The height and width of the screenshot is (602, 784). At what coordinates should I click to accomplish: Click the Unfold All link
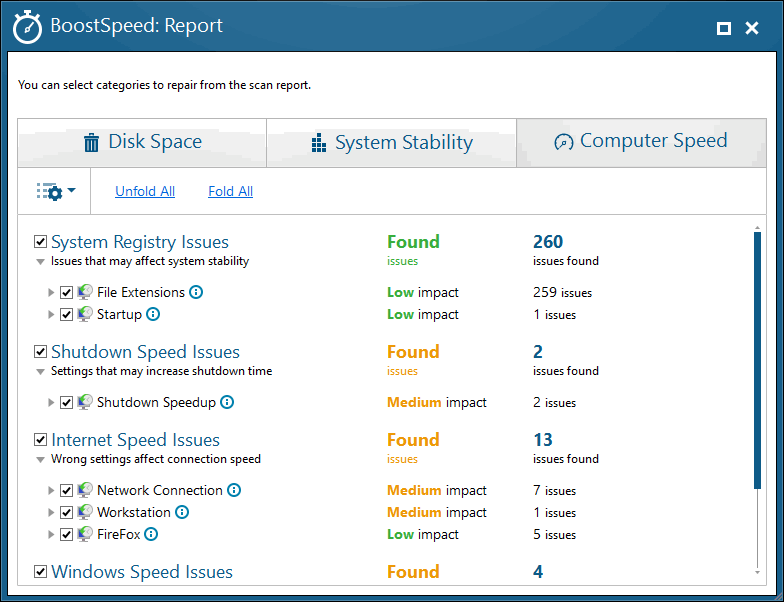coord(145,191)
